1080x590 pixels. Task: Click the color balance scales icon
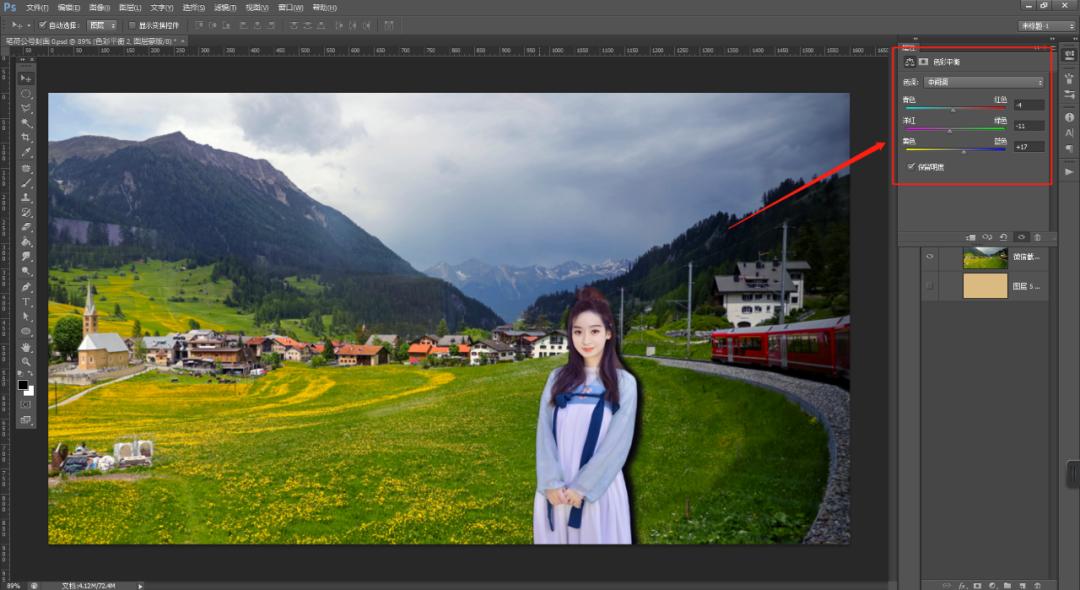909,62
